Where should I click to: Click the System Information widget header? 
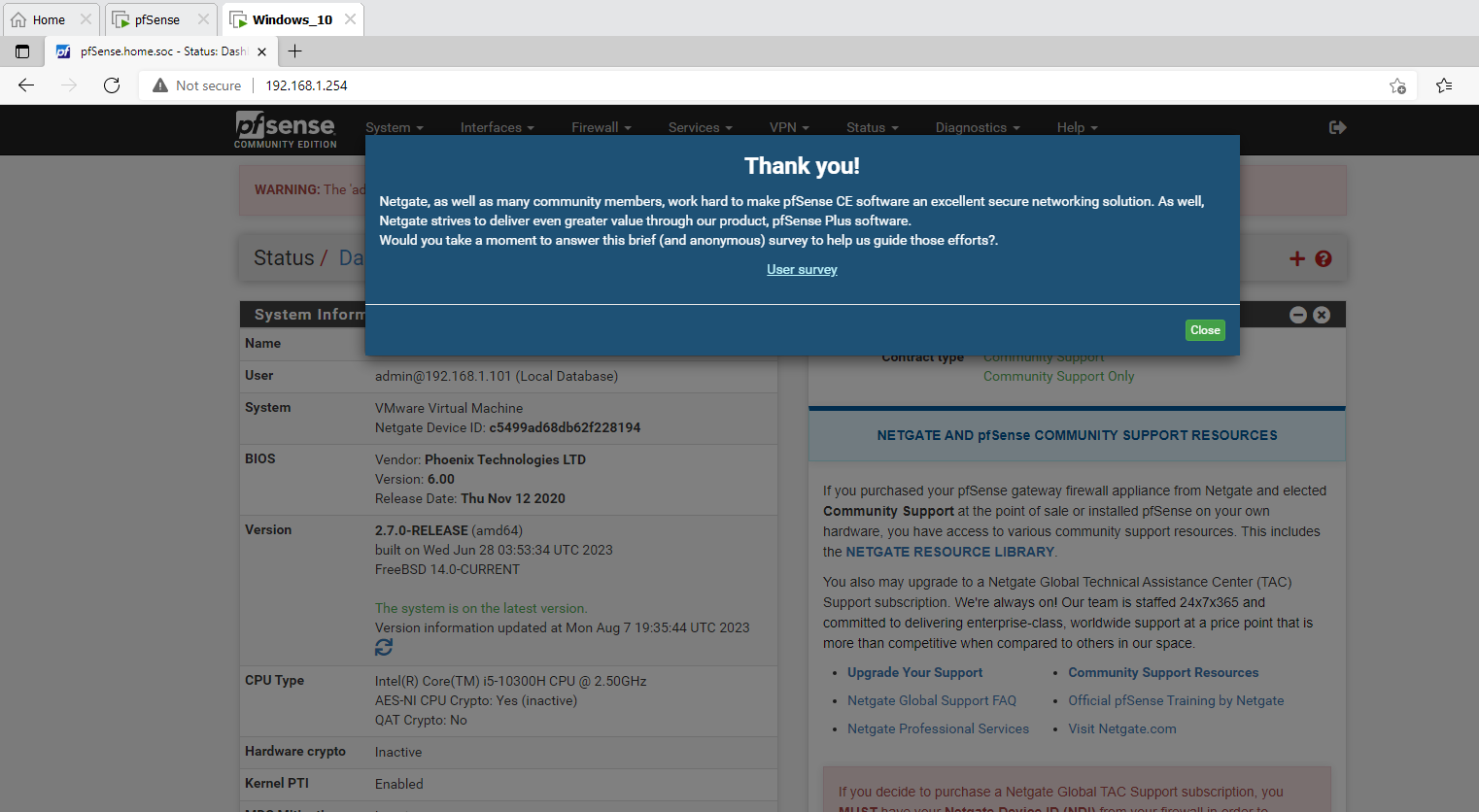click(x=508, y=315)
